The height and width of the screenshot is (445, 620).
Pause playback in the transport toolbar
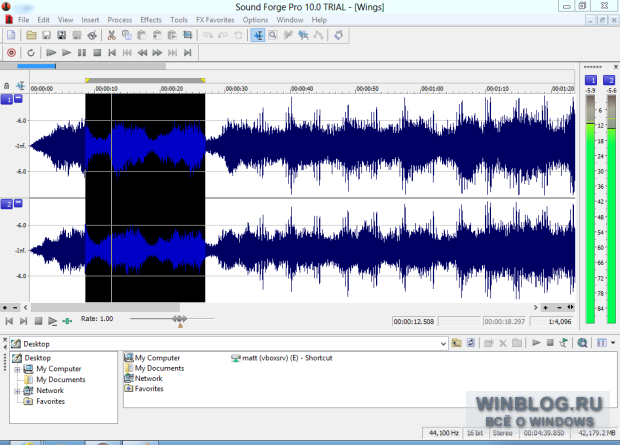point(81,53)
